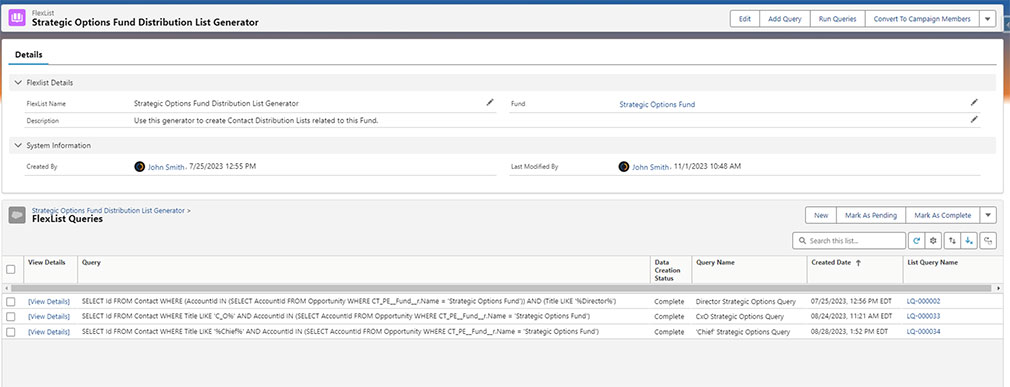Image resolution: width=1010 pixels, height=387 pixels.
Task: Click the query text containing '%Chief%'
Action: click(341, 332)
